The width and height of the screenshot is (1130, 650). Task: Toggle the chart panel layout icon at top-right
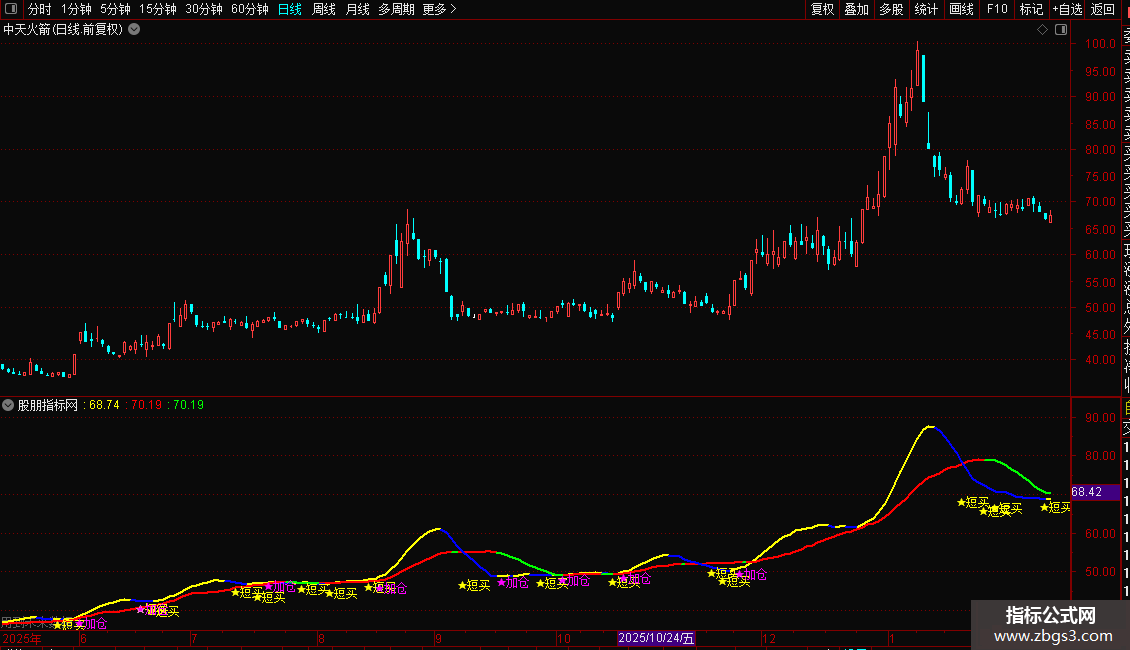(1061, 30)
